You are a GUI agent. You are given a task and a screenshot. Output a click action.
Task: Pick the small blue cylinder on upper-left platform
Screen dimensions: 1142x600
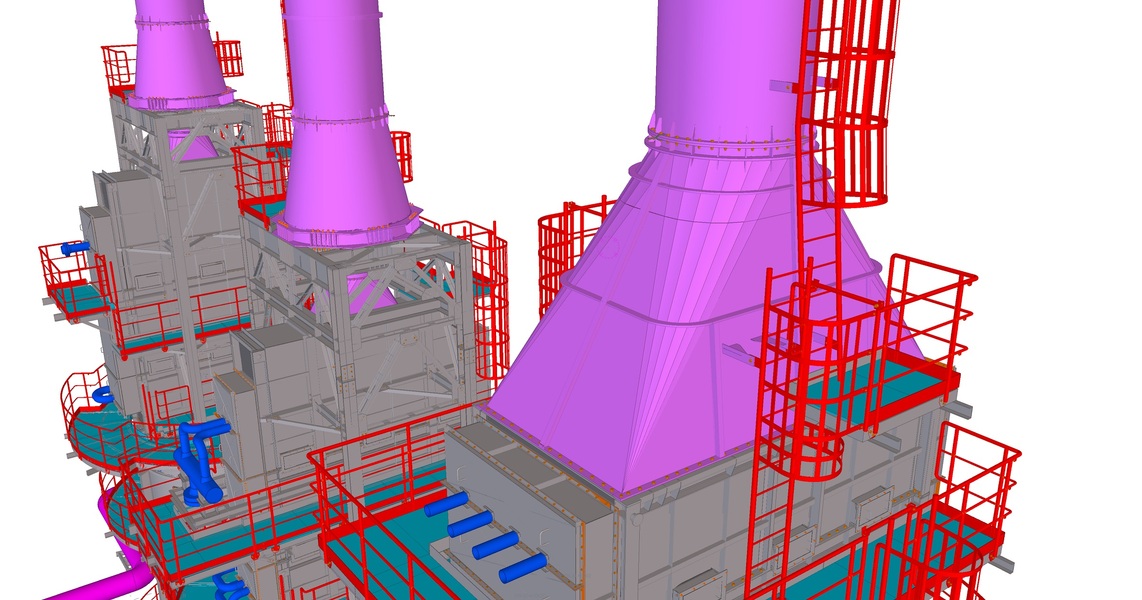(74, 248)
